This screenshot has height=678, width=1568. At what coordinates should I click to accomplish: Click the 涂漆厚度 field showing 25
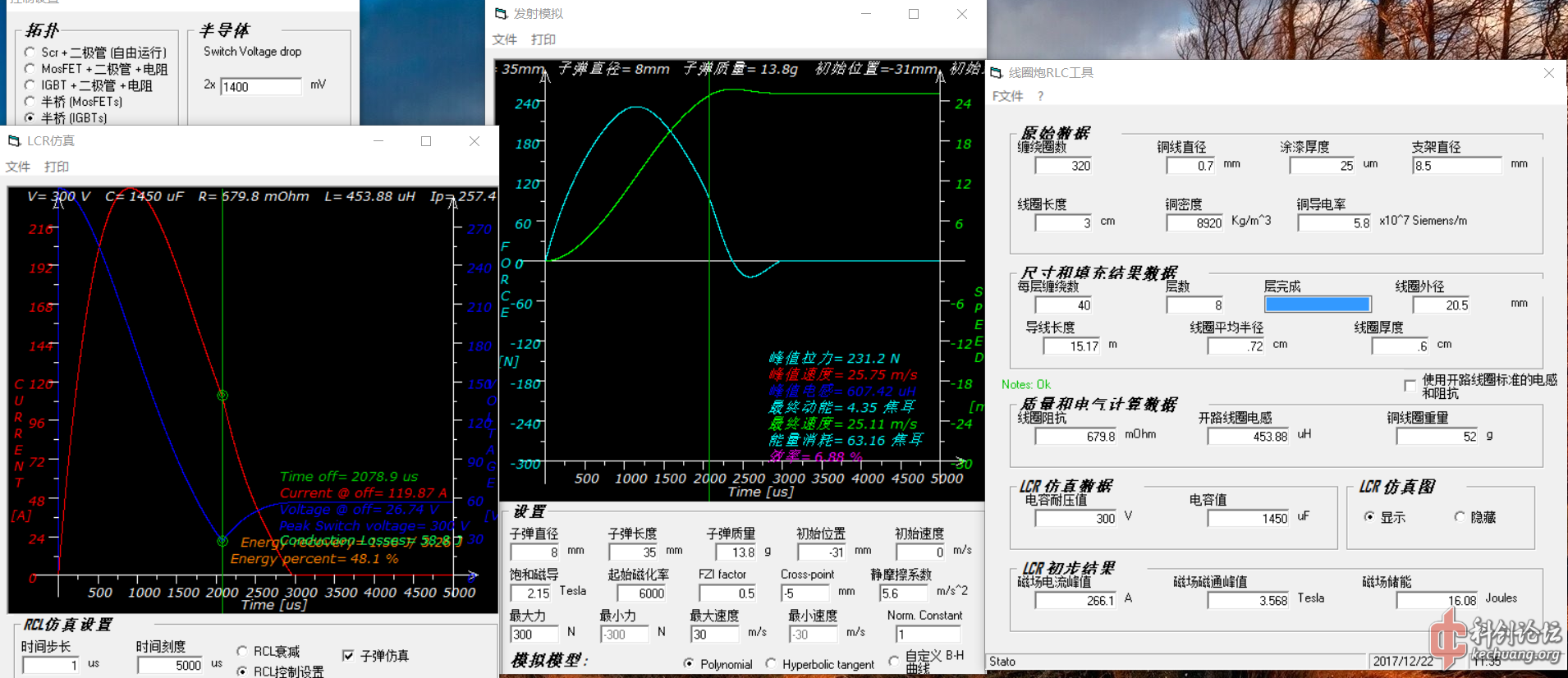click(x=1323, y=166)
